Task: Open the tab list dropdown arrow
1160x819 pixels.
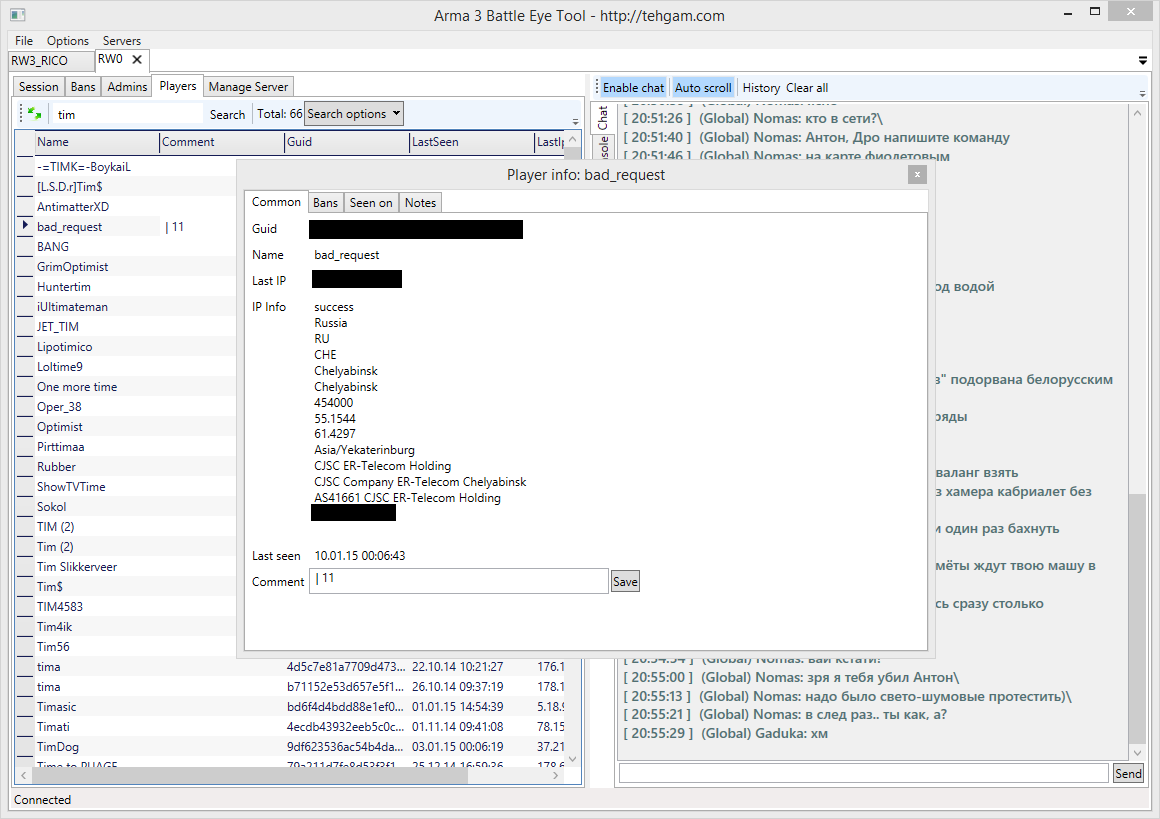Action: pyautogui.click(x=1143, y=61)
